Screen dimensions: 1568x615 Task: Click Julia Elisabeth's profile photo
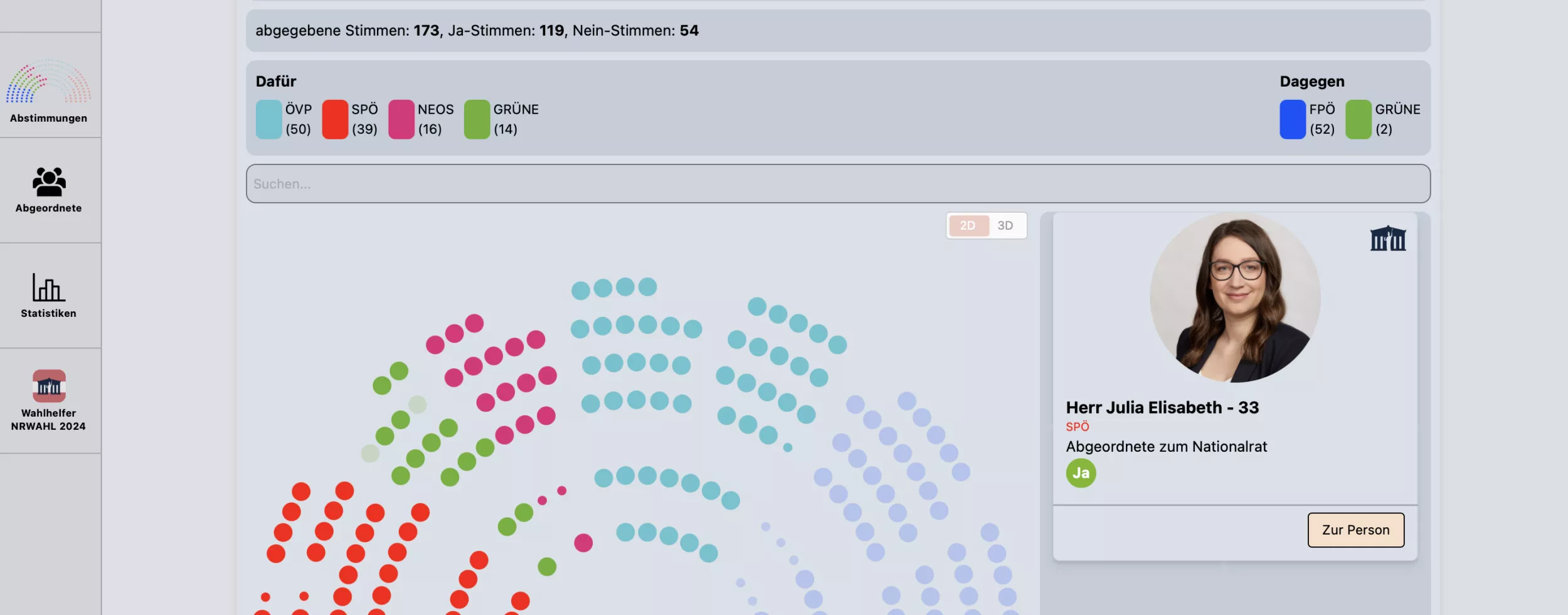click(1234, 297)
